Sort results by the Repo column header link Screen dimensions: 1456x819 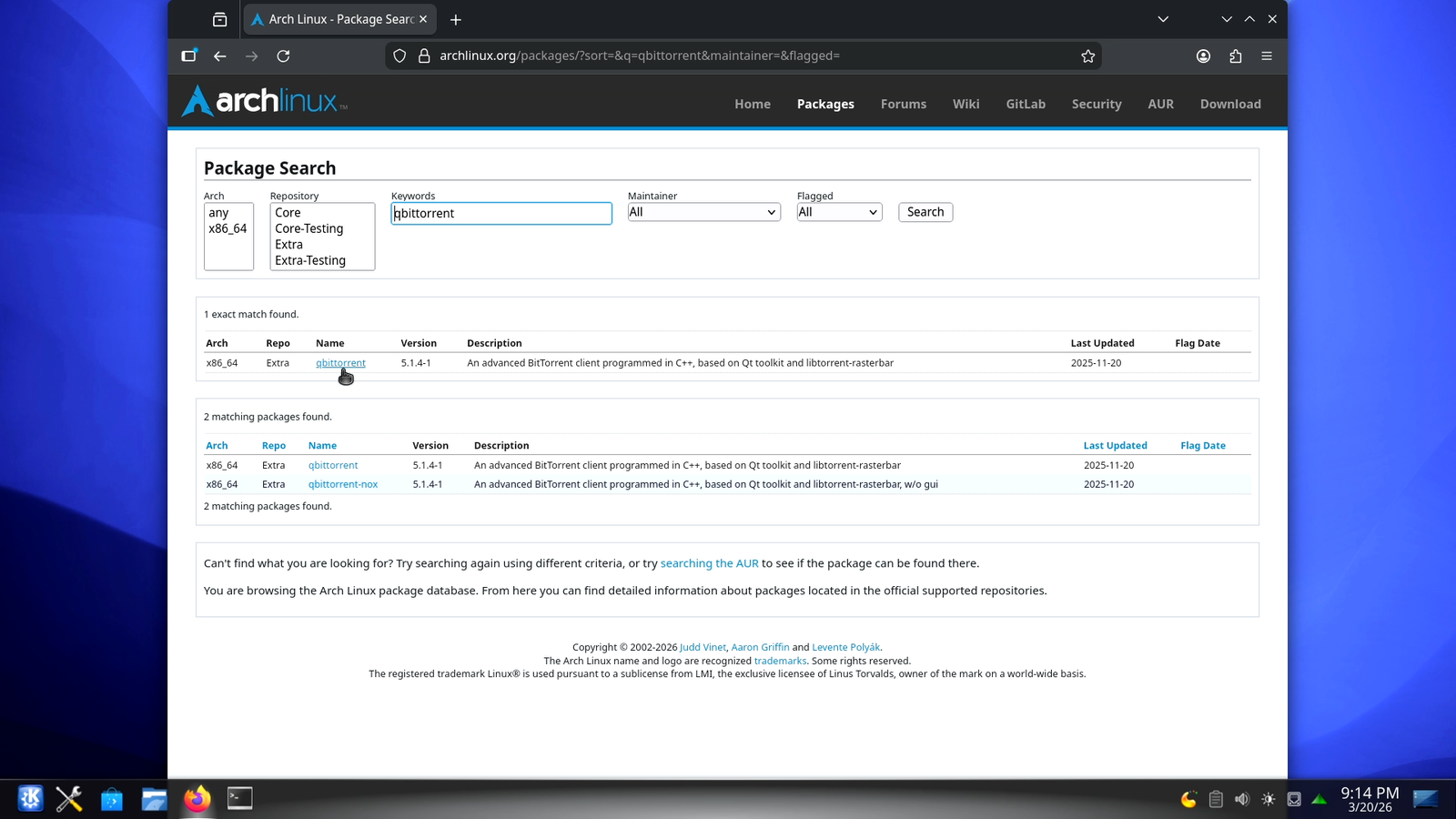[274, 446]
